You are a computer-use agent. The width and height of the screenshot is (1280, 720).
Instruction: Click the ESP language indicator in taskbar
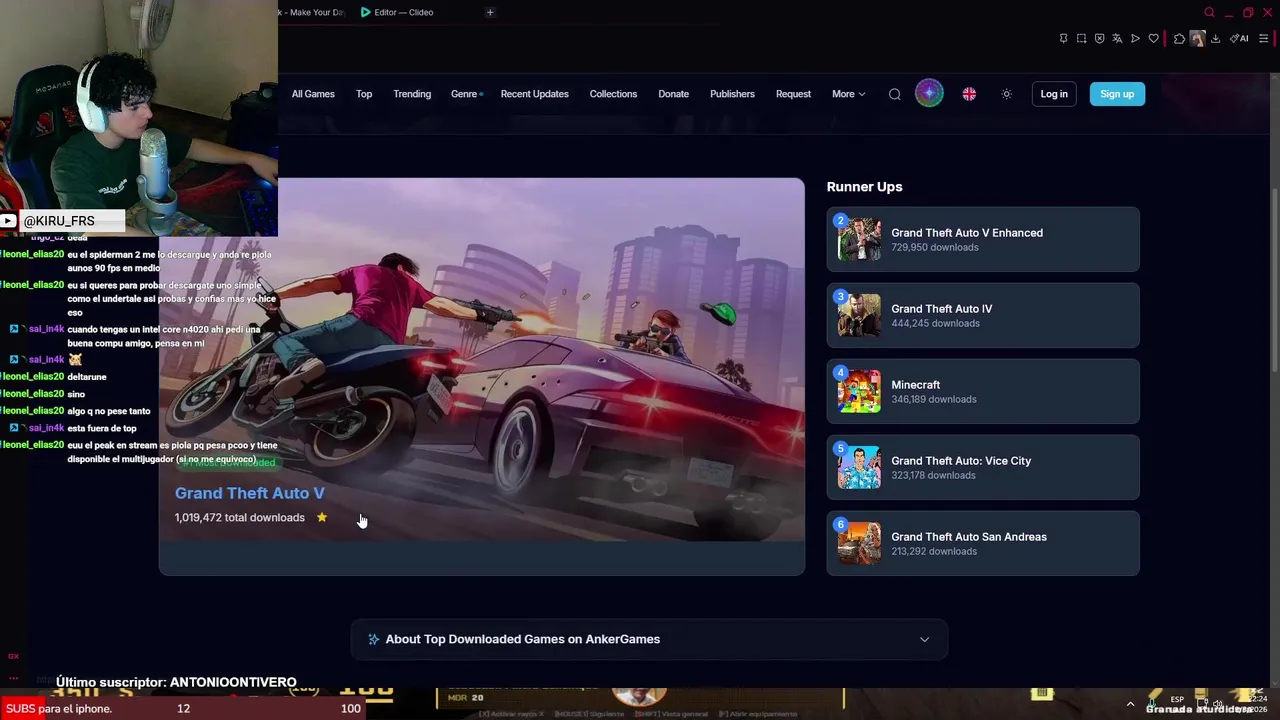click(1177, 700)
